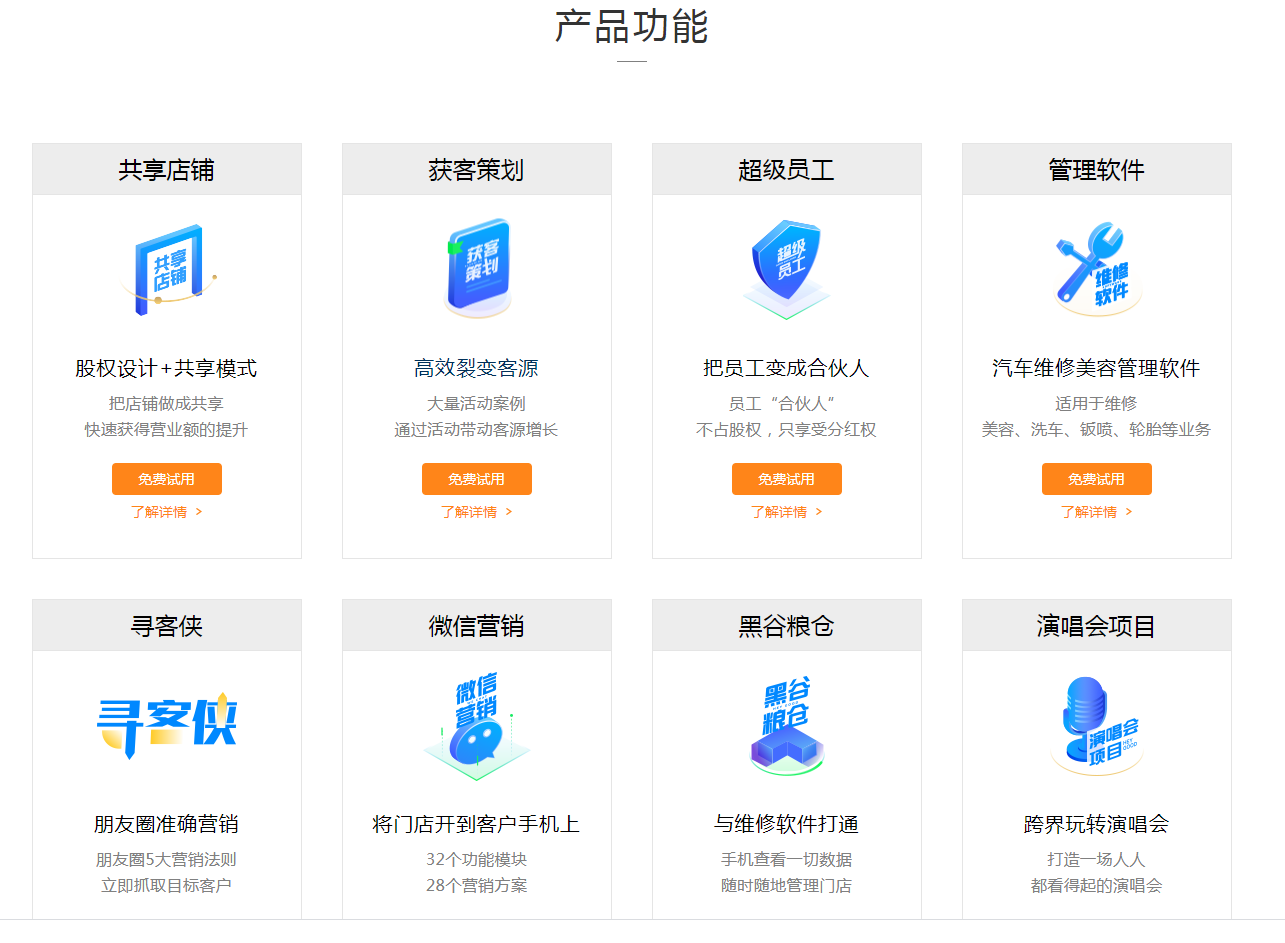Click the 共享店铺 blue storefront icon

pos(167,270)
